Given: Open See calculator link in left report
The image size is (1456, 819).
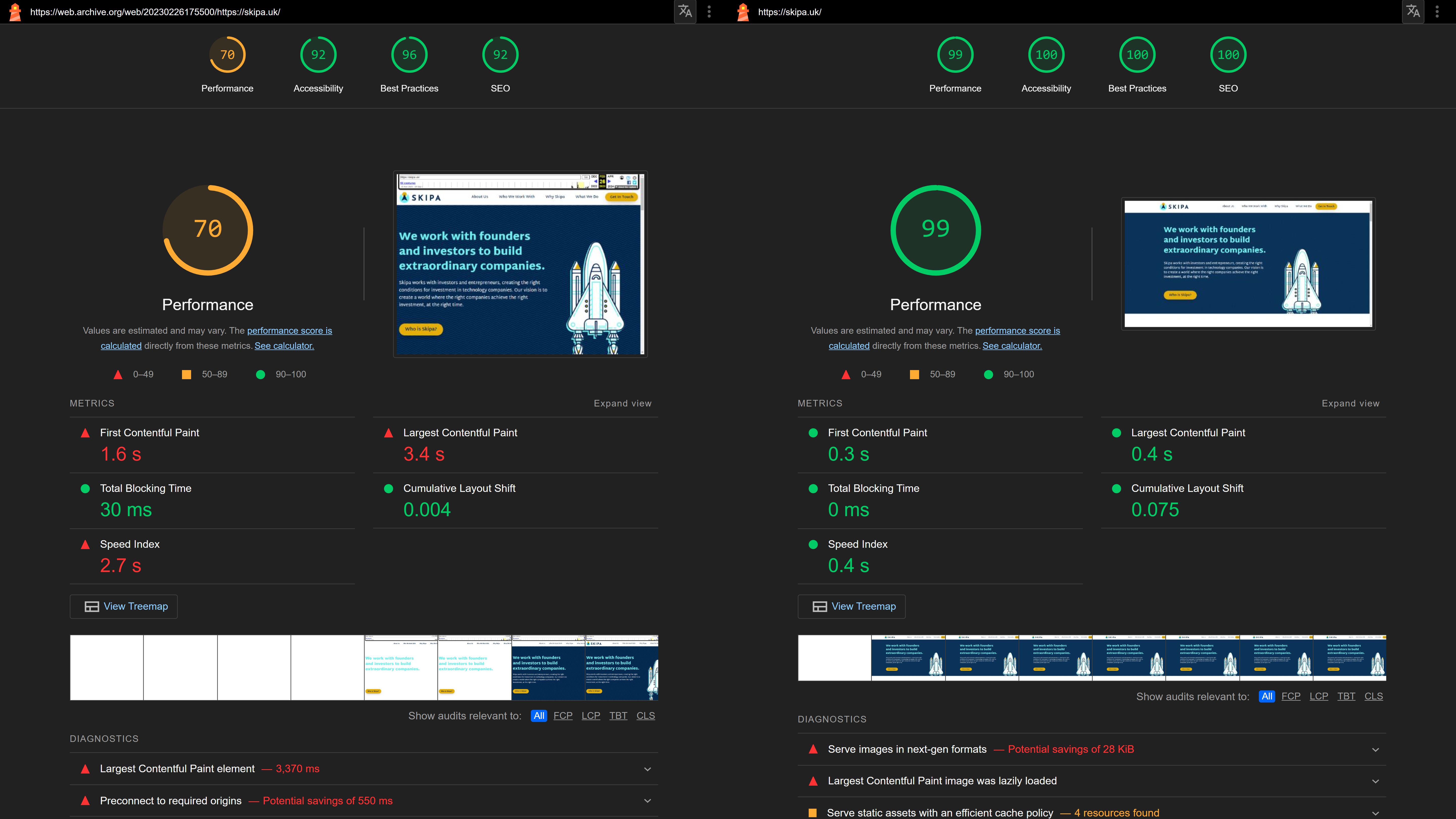Looking at the screenshot, I should (x=284, y=346).
